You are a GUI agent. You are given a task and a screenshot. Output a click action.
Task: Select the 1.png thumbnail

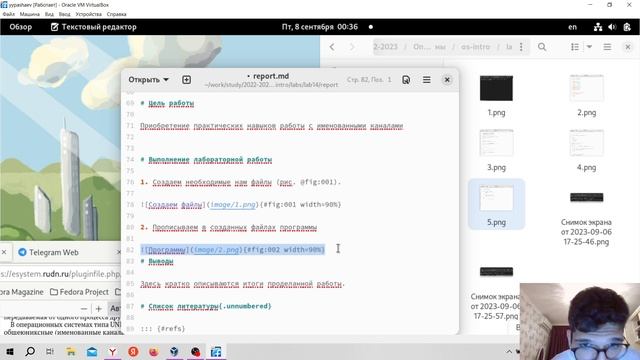click(496, 88)
